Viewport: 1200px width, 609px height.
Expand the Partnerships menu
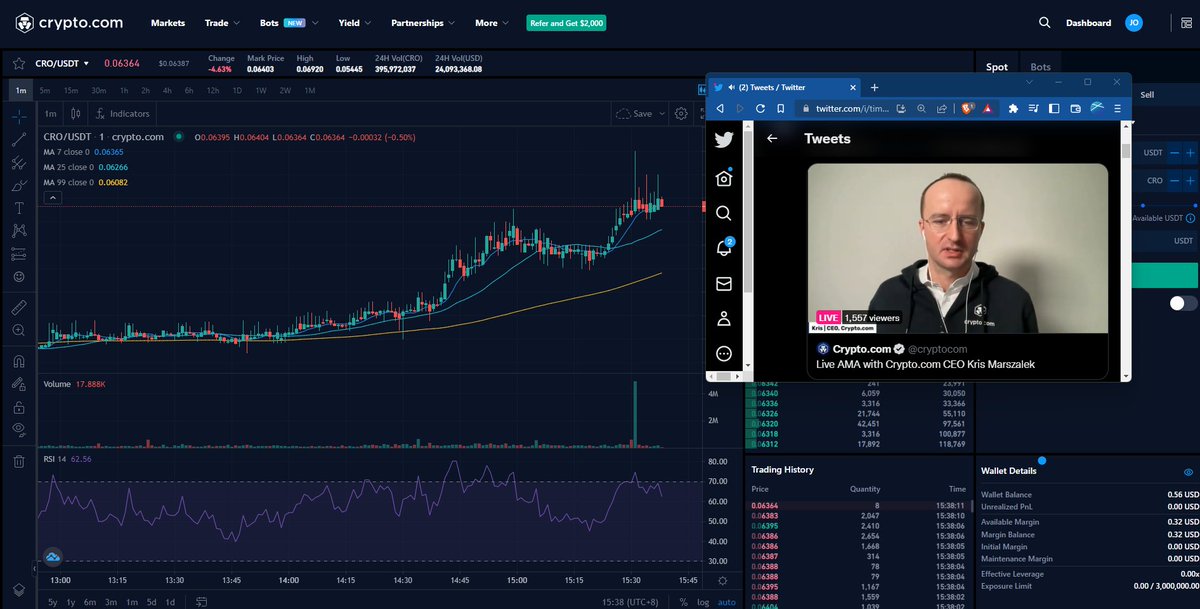[423, 22]
